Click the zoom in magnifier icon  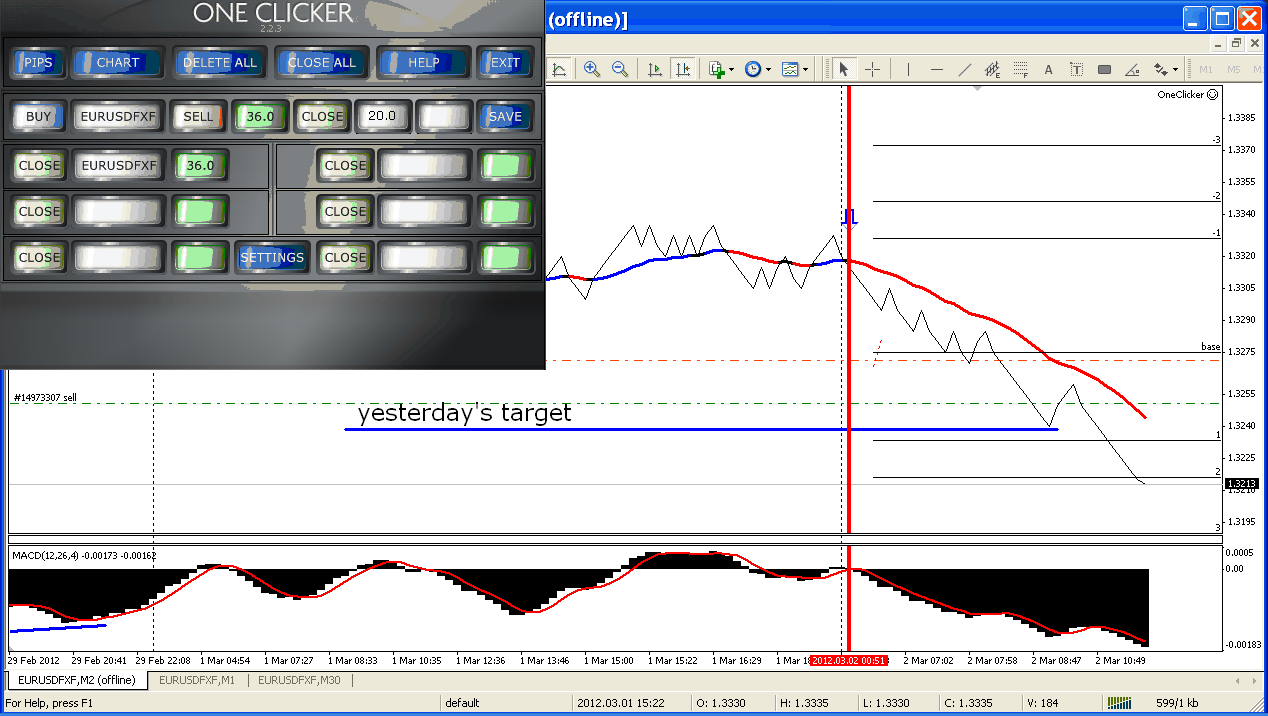pyautogui.click(x=592, y=69)
